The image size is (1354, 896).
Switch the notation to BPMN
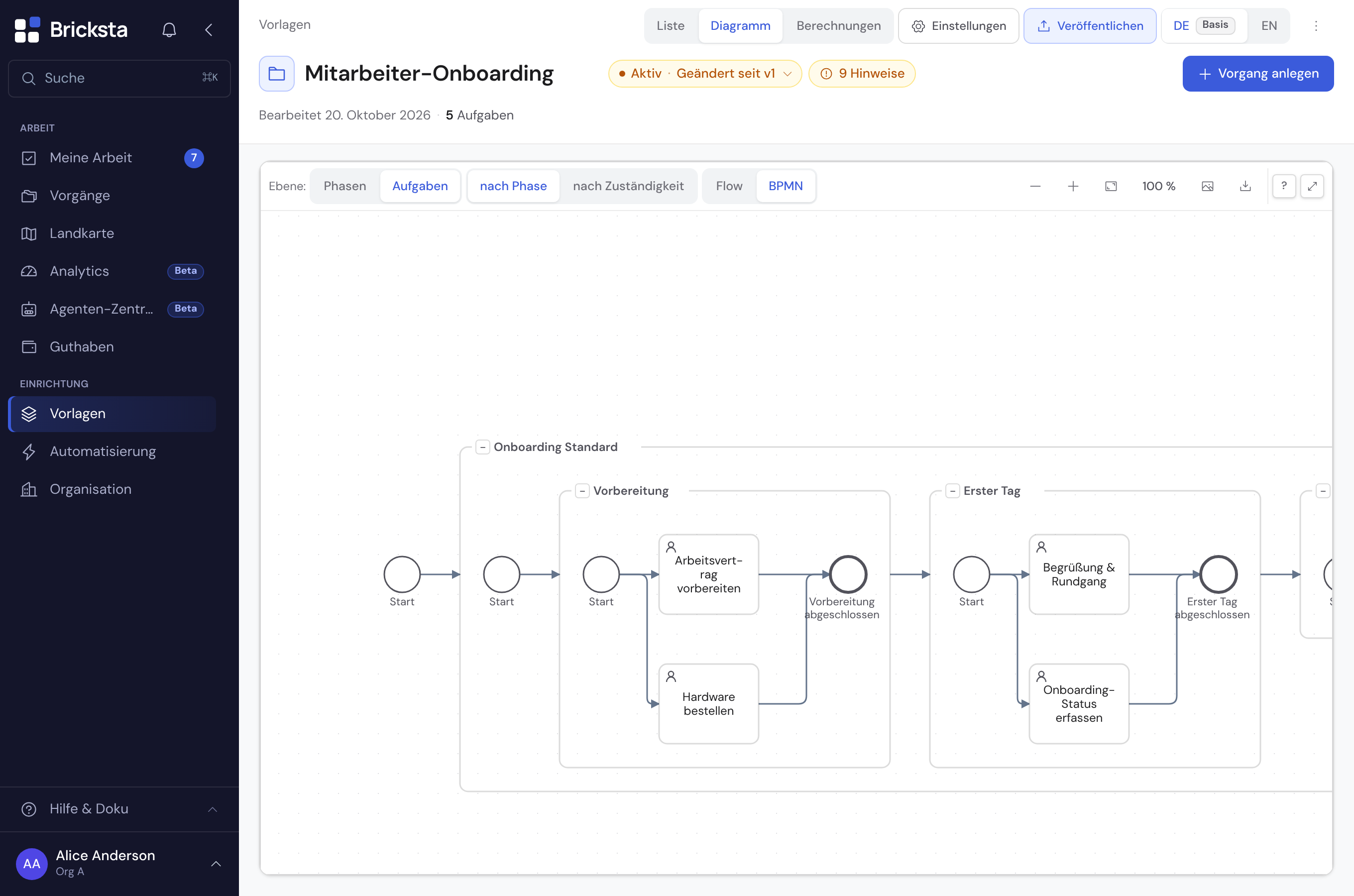[786, 186]
